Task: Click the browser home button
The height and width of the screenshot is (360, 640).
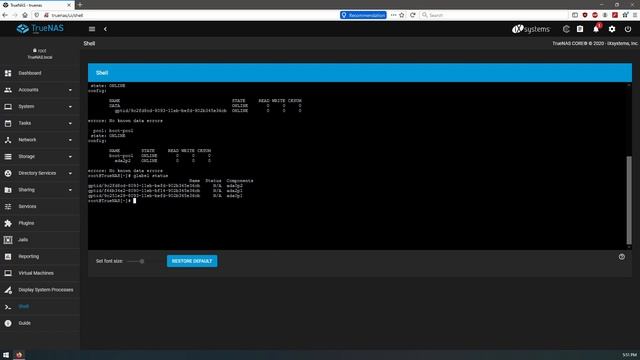Action: coord(25,15)
